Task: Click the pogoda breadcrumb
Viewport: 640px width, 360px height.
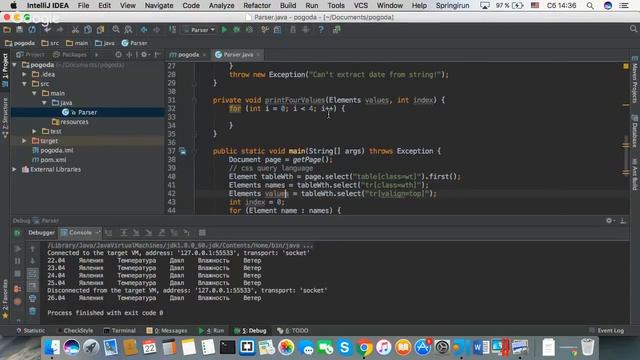Action: point(20,43)
